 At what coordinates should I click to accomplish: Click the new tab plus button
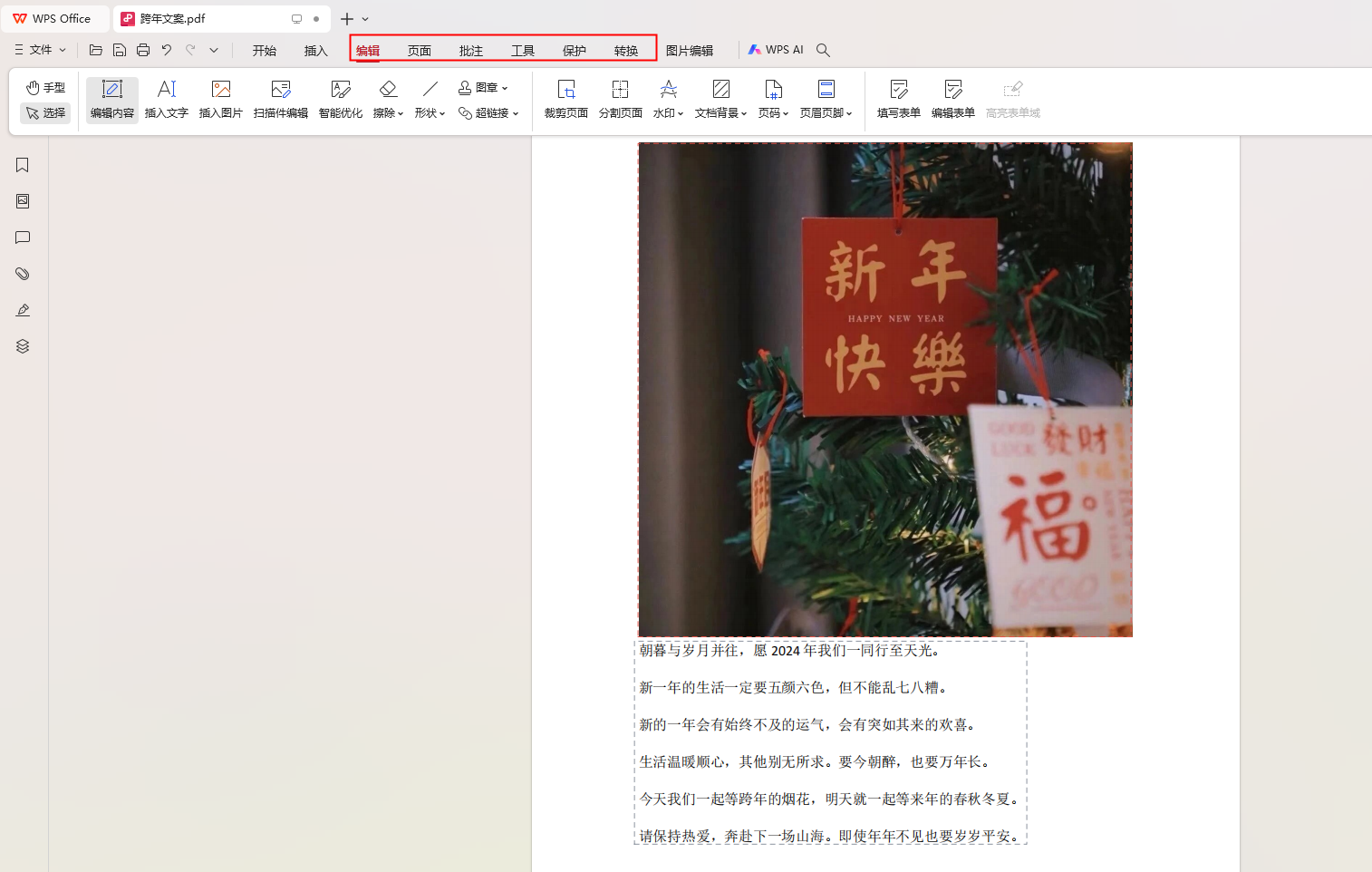click(347, 18)
